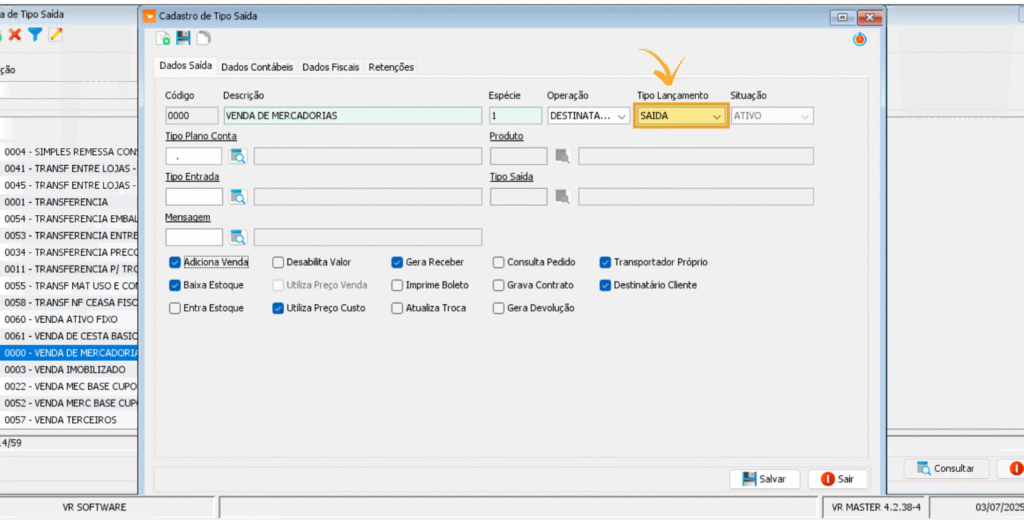This screenshot has height=523, width=1024.
Task: Switch to the Dados Saída tab
Action: tap(185, 66)
